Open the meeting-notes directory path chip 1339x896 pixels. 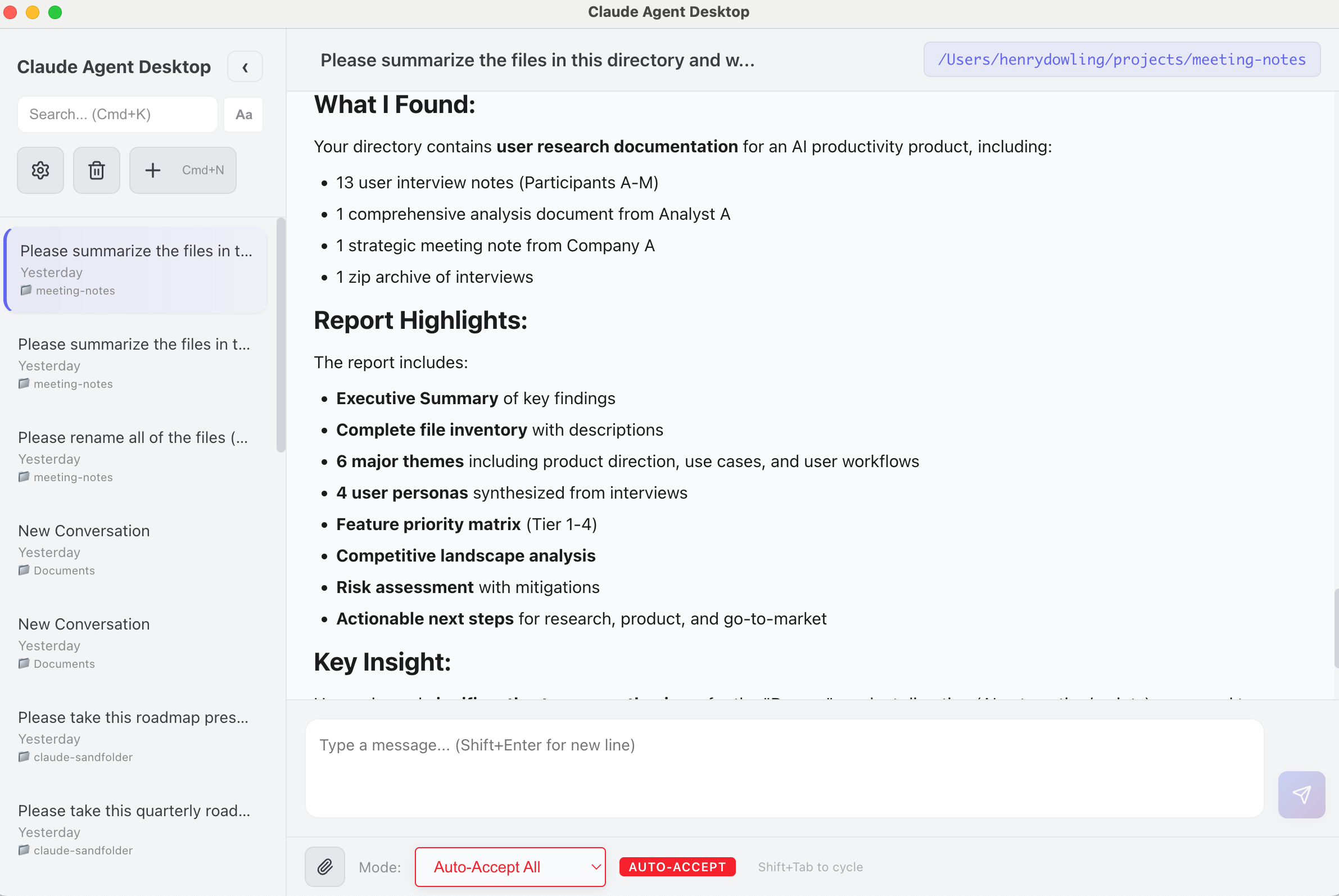tap(1121, 60)
